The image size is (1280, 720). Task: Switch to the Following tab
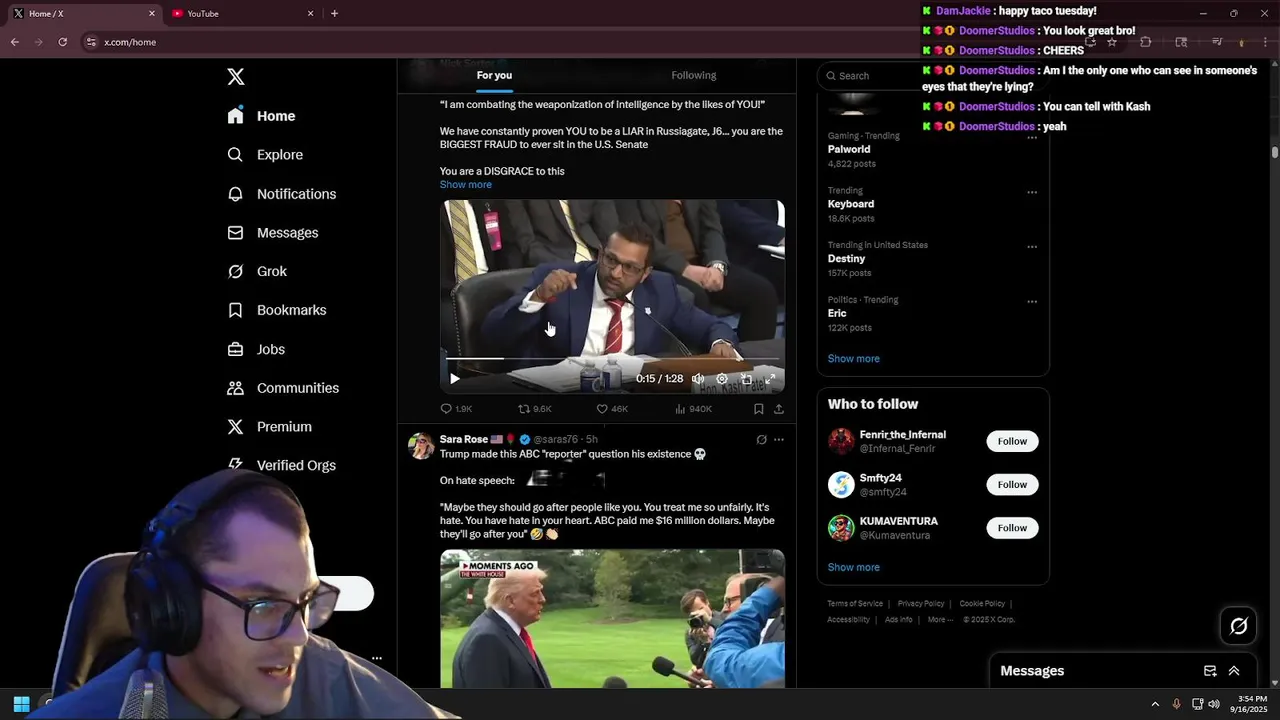point(693,75)
